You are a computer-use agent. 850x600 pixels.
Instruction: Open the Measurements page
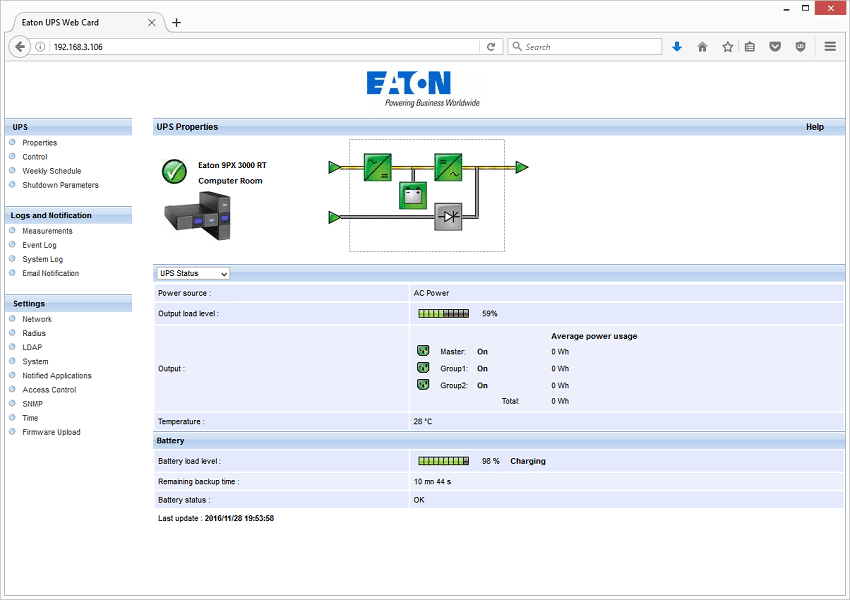click(47, 231)
